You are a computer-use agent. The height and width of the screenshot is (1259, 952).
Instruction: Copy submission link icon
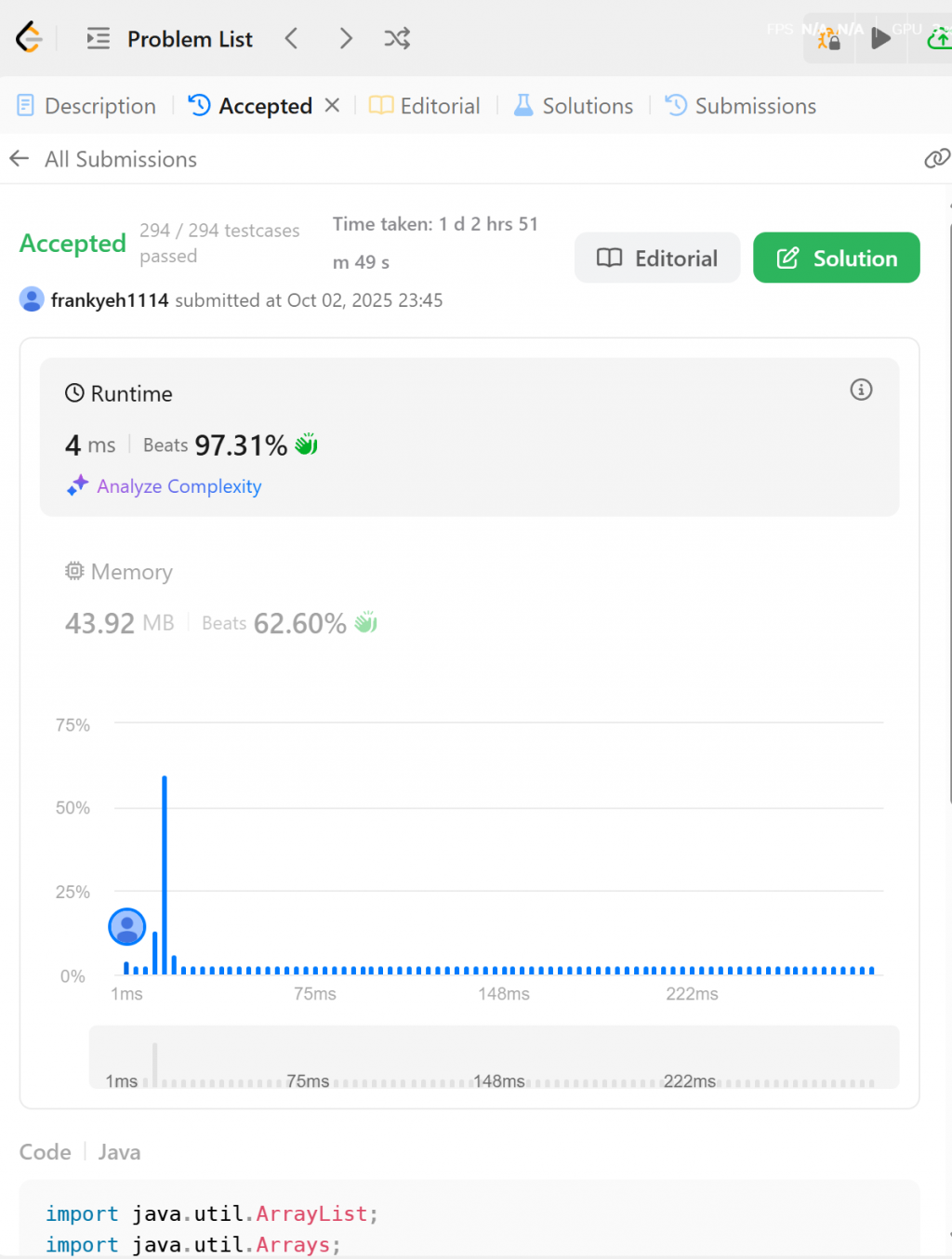click(936, 159)
